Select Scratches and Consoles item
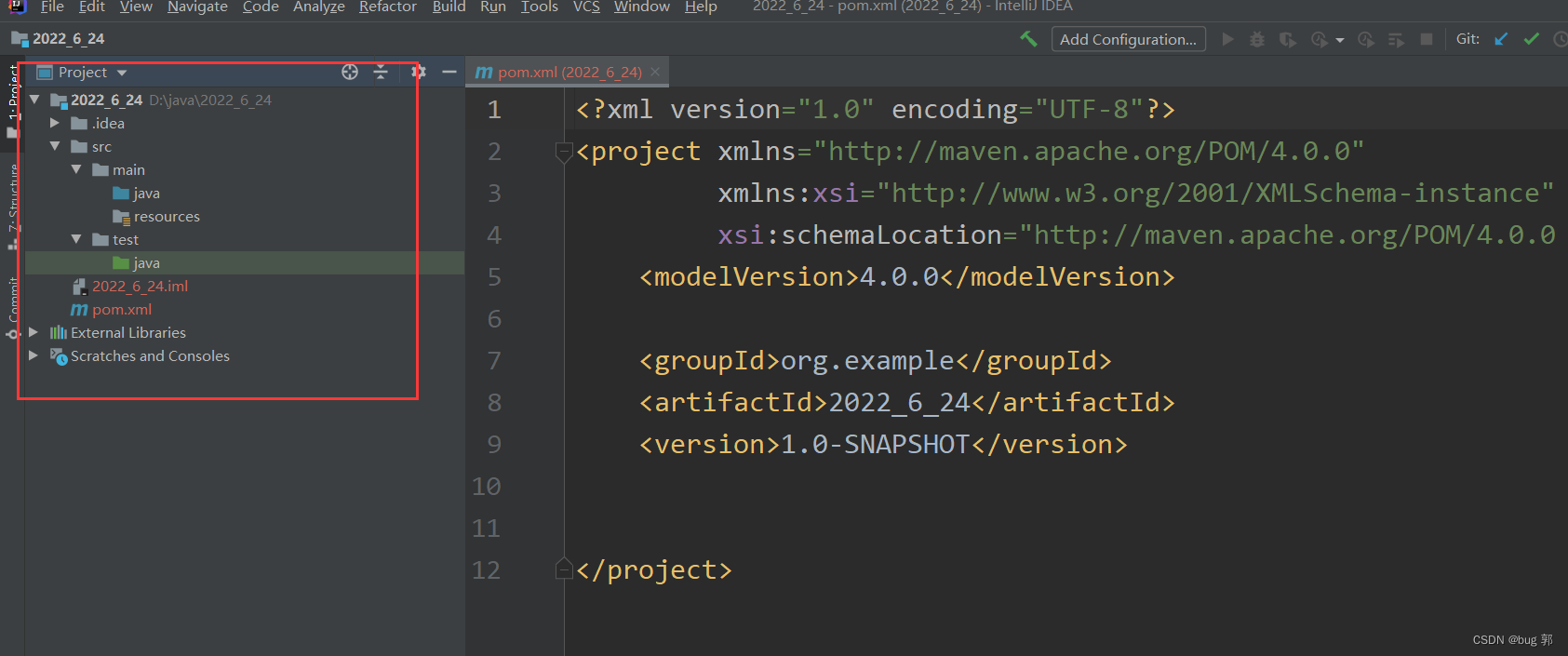Image resolution: width=1568 pixels, height=656 pixels. tap(140, 355)
